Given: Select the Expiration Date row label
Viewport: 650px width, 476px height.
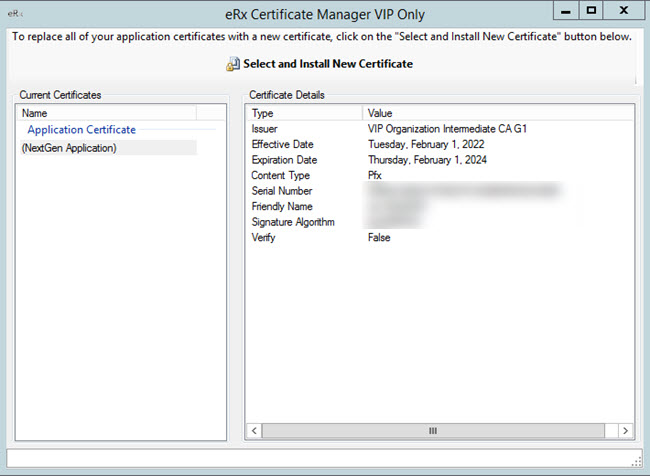Looking at the screenshot, I should pos(284,160).
